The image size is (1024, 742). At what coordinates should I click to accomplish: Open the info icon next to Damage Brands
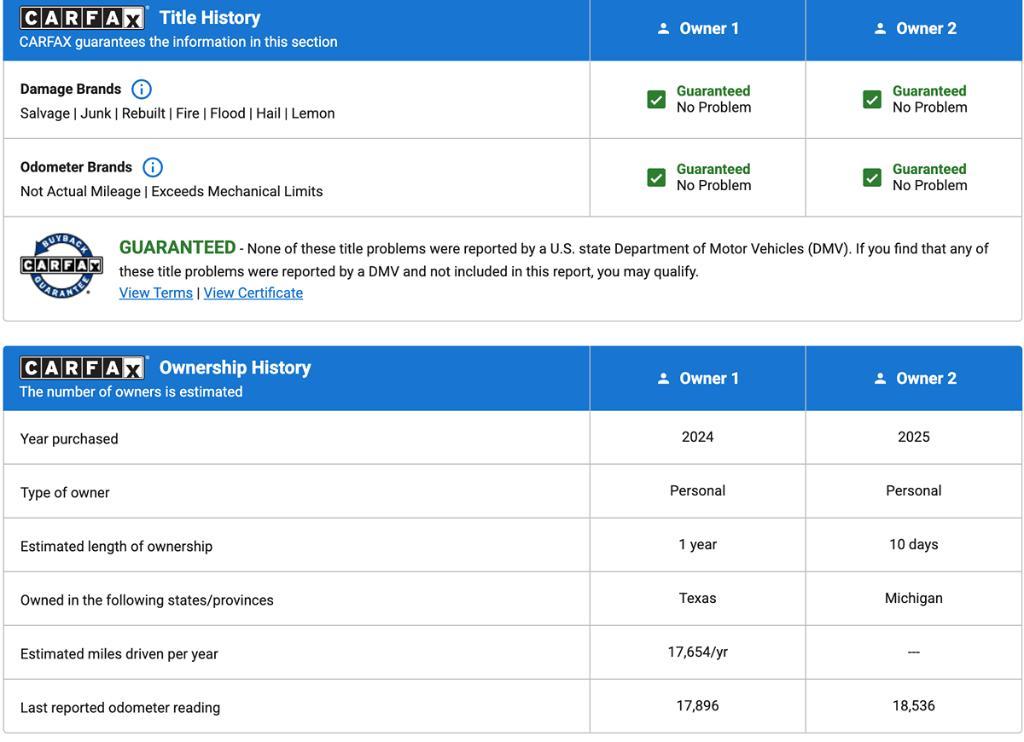[141, 89]
